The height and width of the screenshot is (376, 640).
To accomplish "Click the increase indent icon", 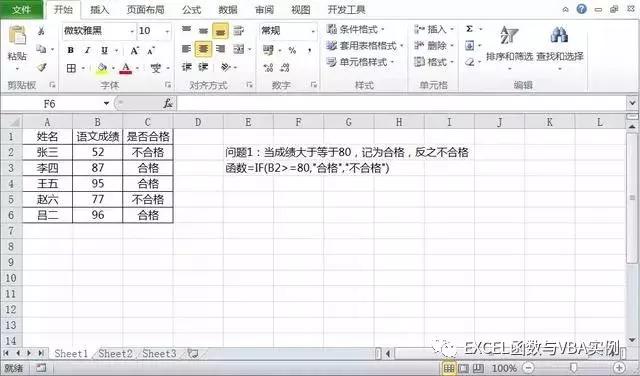I will pos(203,67).
